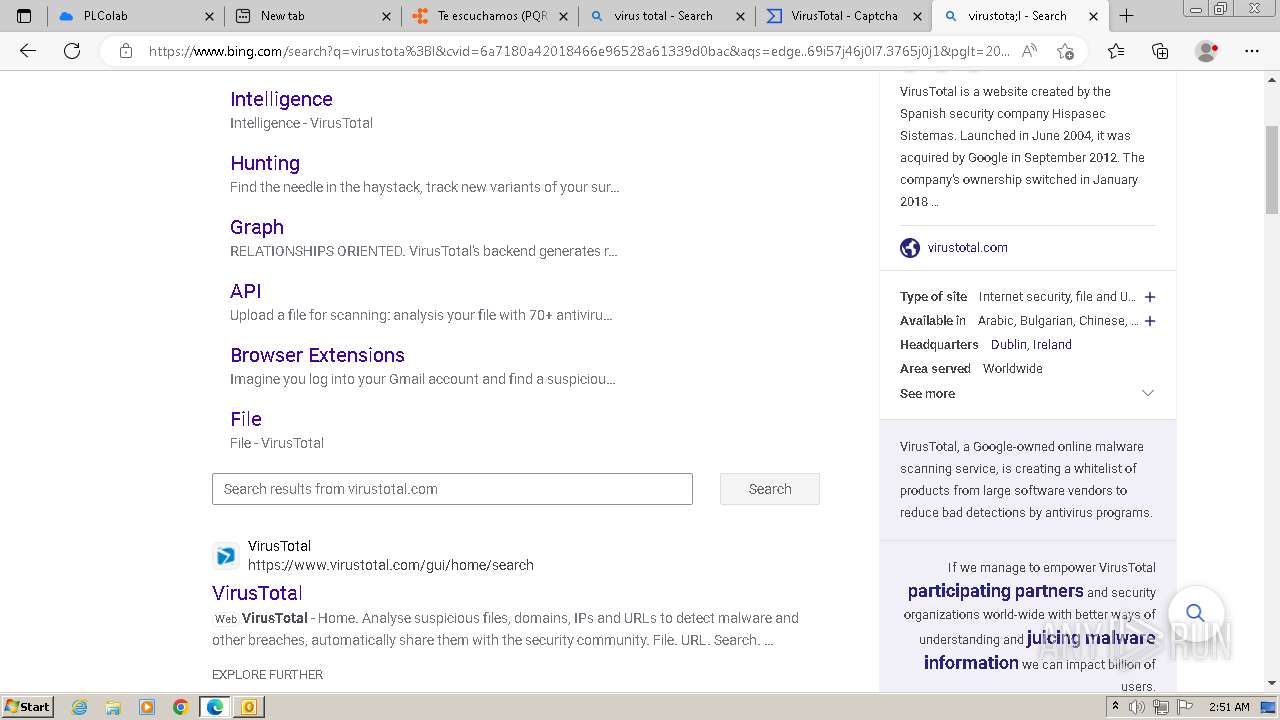The image size is (1280, 720).
Task: Switch to the New tab tab
Action: [x=313, y=16]
